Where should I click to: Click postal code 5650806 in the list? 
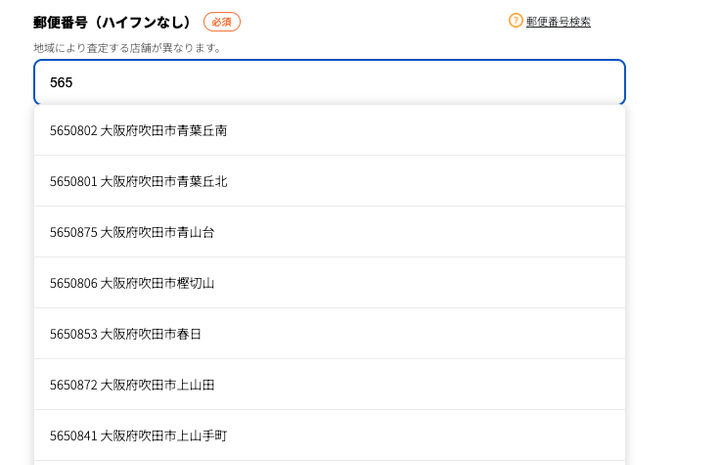click(73, 283)
